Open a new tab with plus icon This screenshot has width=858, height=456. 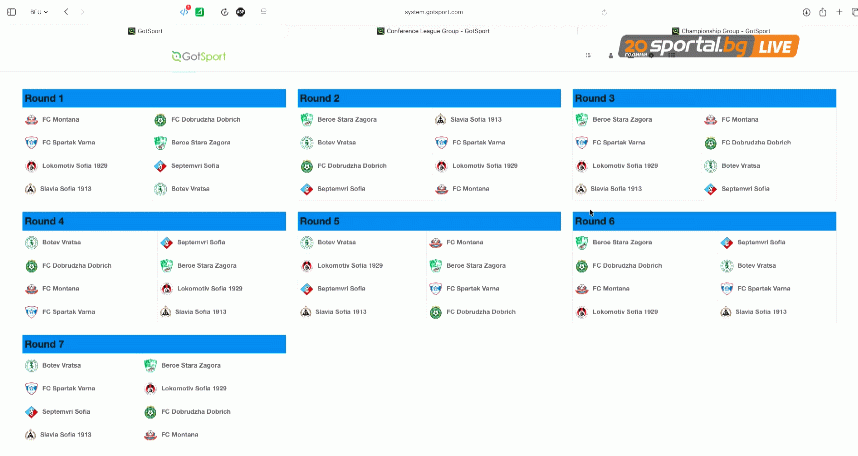coord(837,12)
